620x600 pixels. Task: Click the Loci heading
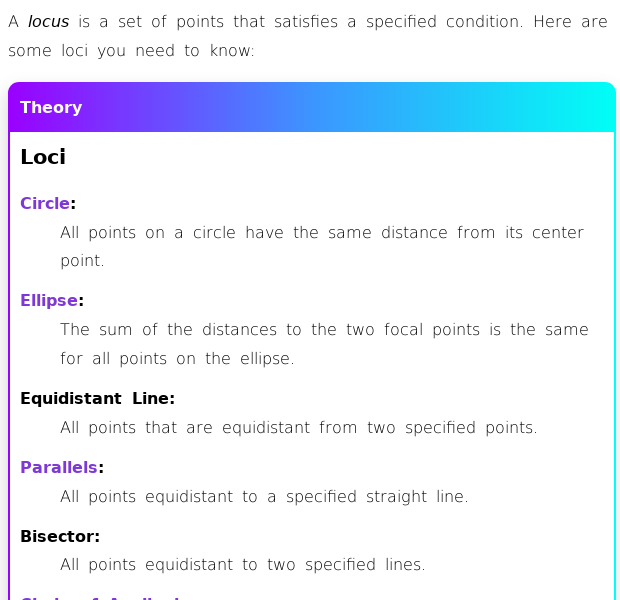coord(43,157)
